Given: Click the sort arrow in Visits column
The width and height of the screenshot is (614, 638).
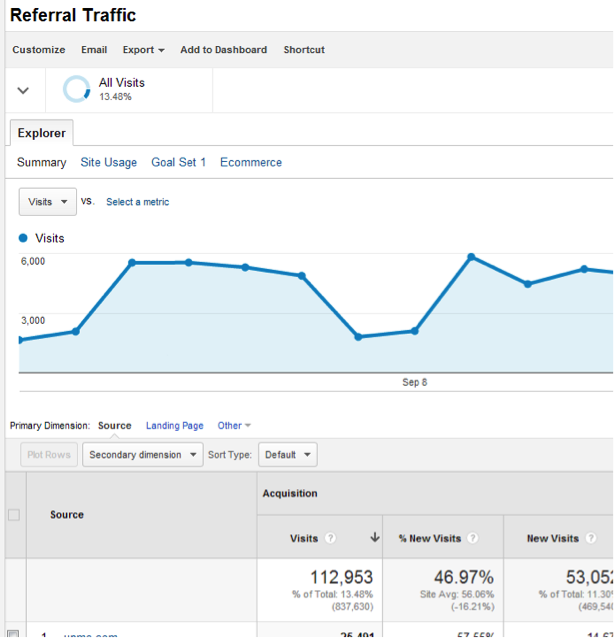Looking at the screenshot, I should pyautogui.click(x=375, y=538).
